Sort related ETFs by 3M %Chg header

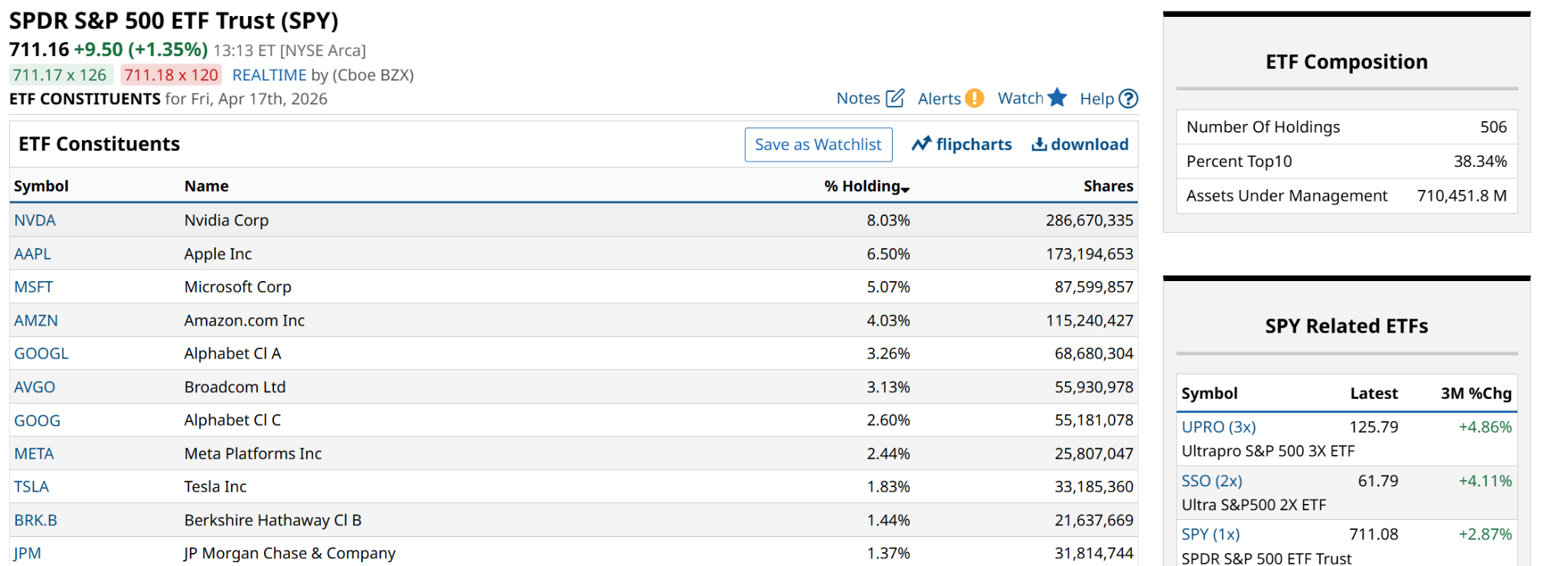click(1475, 394)
